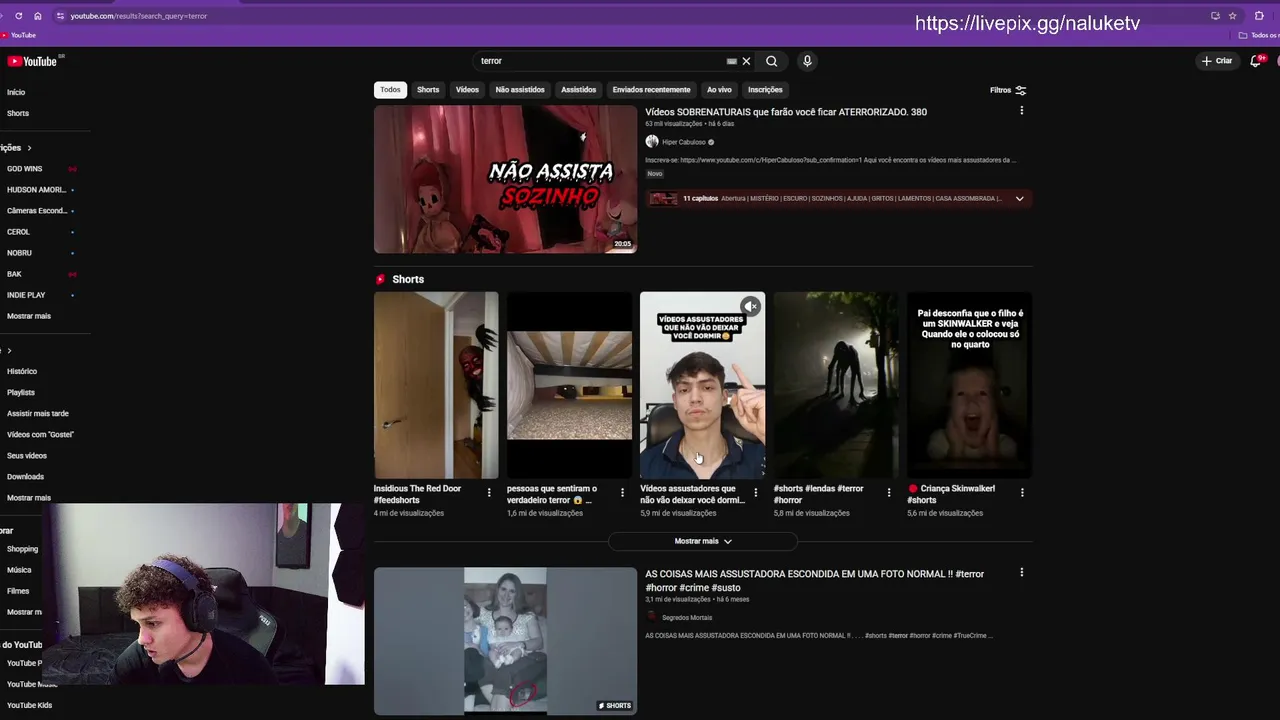Open Histórico in the sidebar
The height and width of the screenshot is (720, 1280).
(22, 371)
